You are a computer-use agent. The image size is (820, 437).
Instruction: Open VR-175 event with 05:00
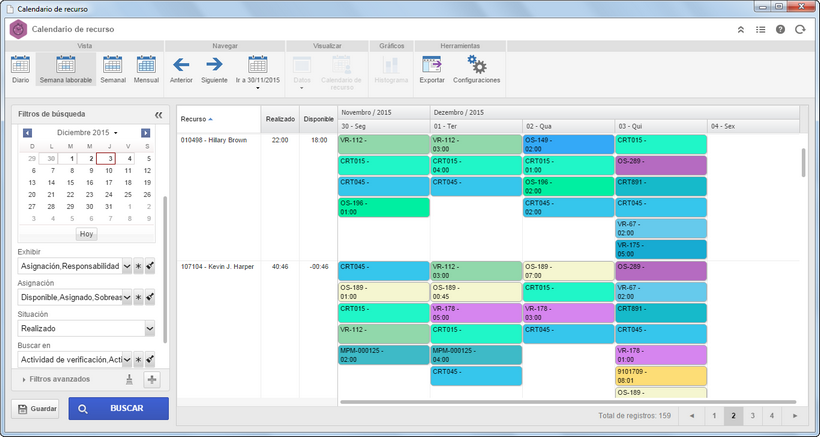tap(661, 249)
